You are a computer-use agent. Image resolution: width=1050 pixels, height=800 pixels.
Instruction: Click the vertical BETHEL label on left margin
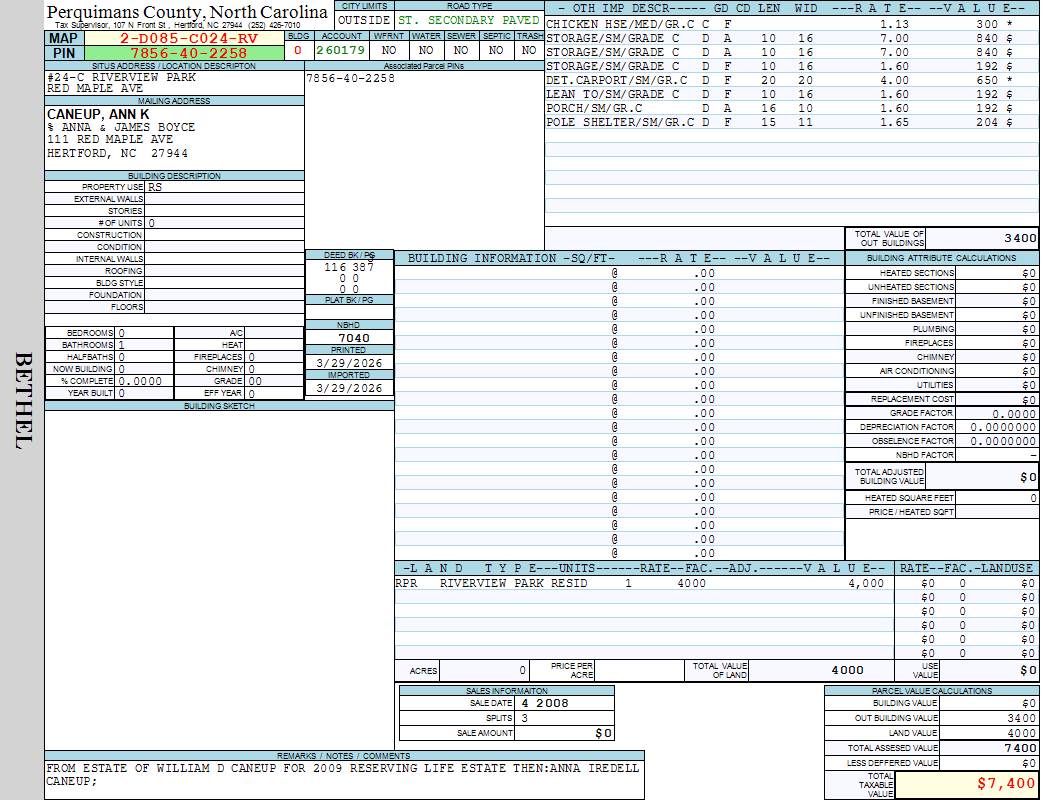tap(22, 400)
